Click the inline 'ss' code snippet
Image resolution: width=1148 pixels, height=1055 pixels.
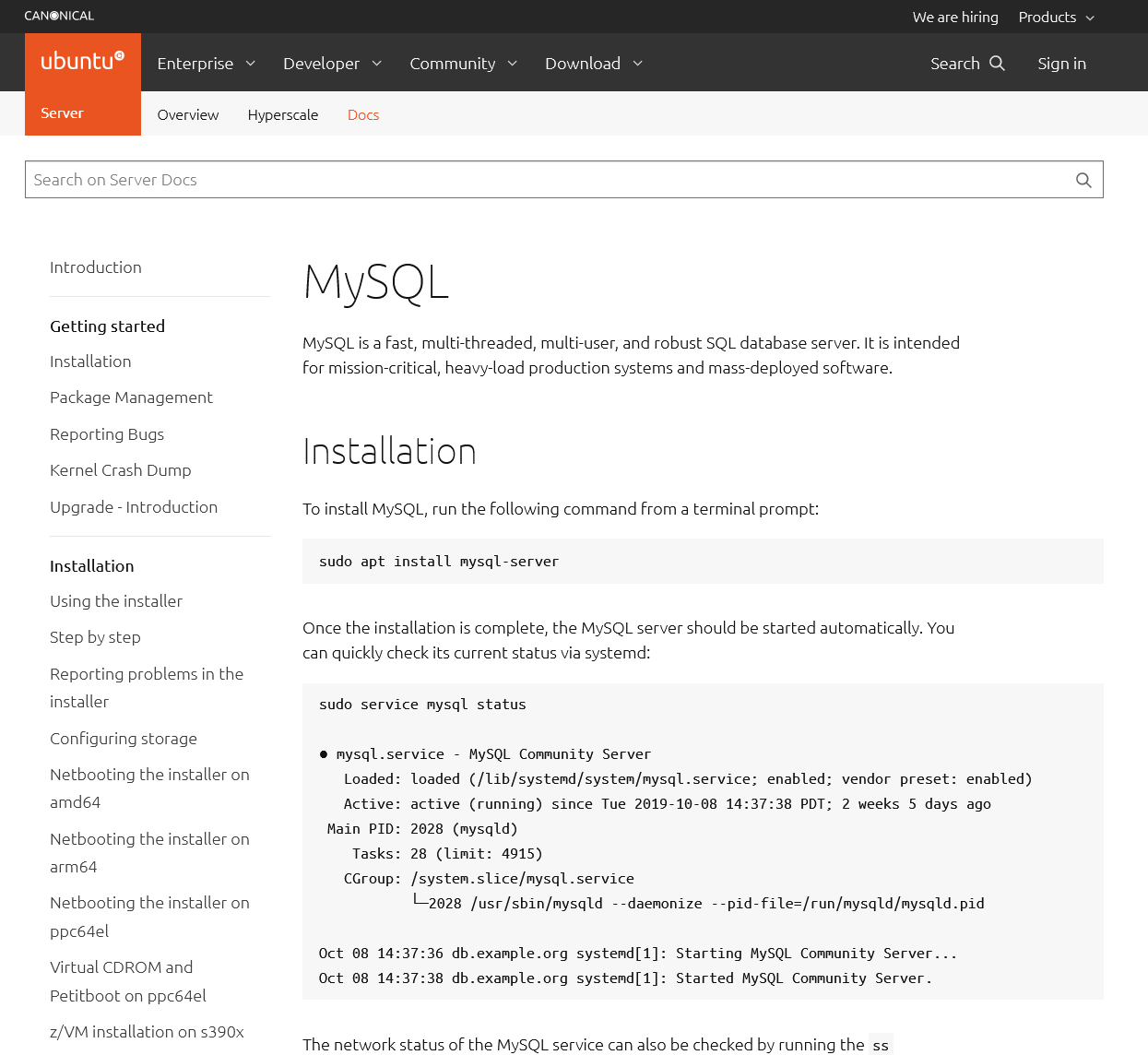pos(881,1045)
